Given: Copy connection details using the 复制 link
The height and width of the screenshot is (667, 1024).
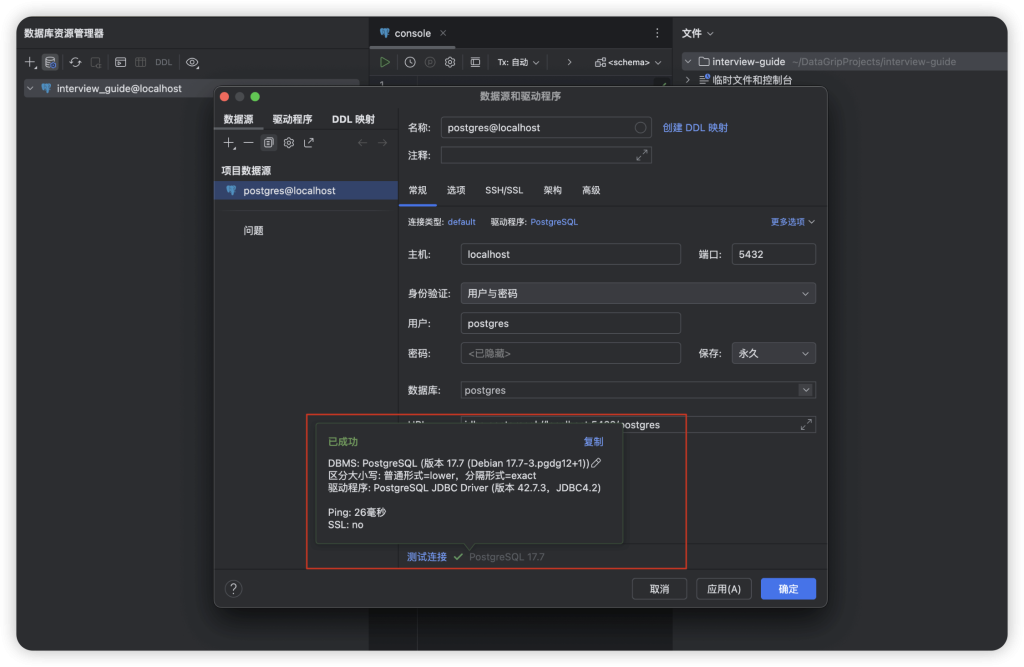Looking at the screenshot, I should [593, 441].
